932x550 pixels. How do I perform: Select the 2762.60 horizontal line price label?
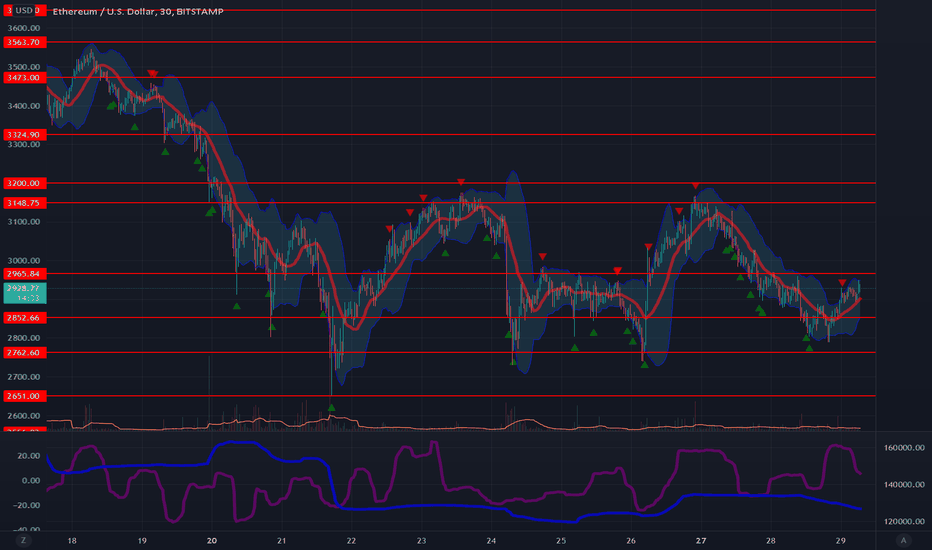coord(24,353)
